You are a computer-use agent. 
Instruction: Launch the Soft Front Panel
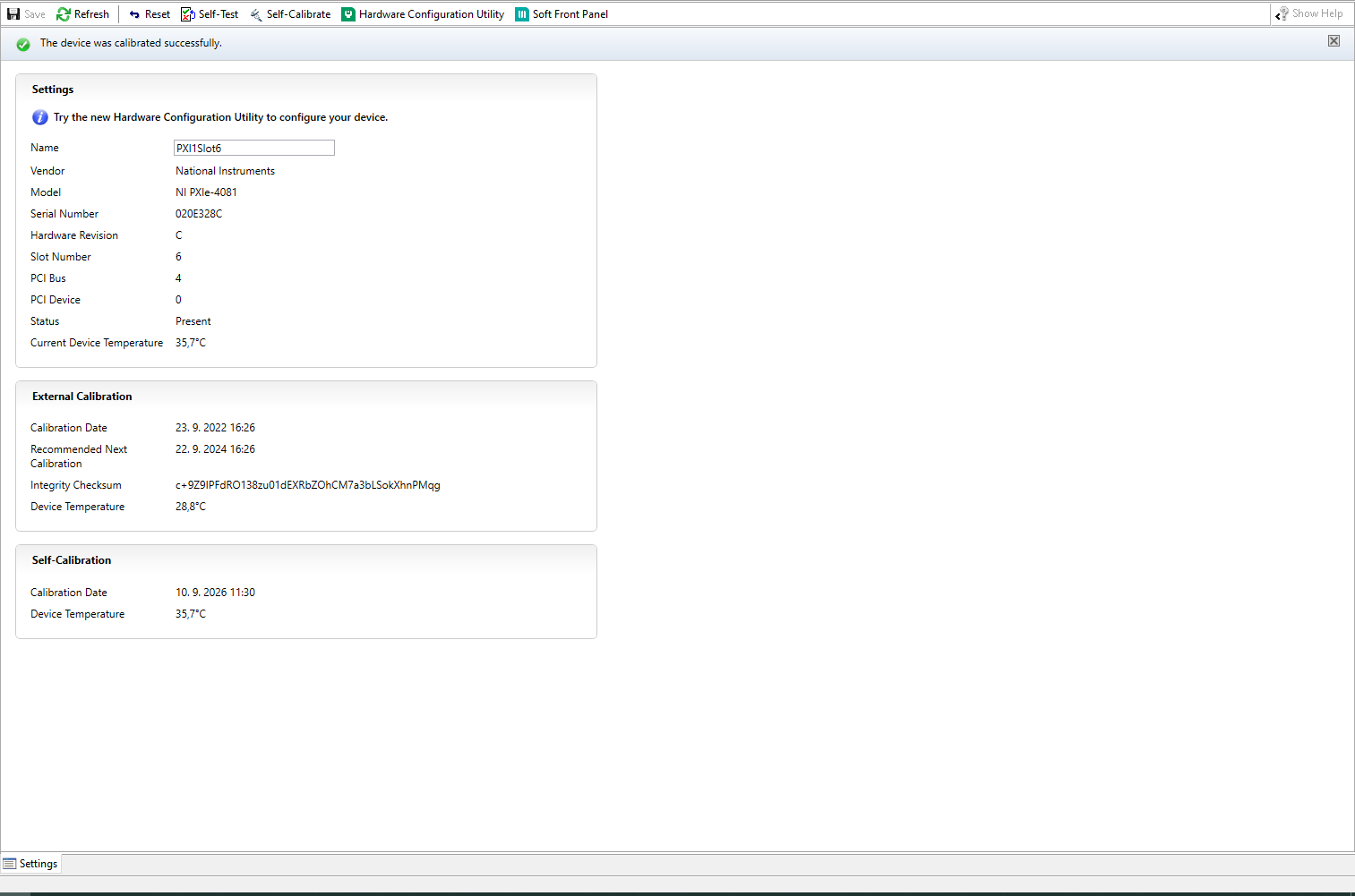point(562,14)
